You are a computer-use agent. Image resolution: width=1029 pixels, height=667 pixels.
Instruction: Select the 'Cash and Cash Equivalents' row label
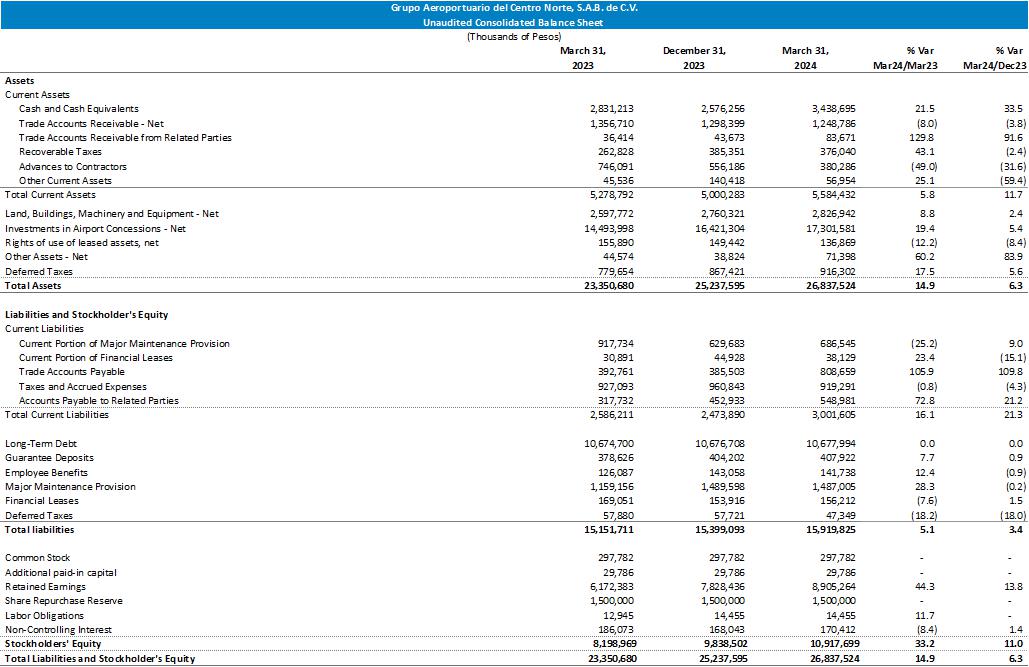79,109
